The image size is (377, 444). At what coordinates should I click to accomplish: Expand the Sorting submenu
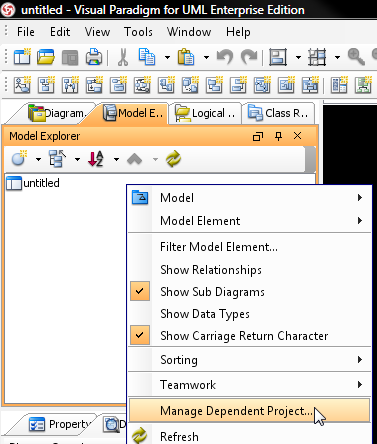[250, 360]
